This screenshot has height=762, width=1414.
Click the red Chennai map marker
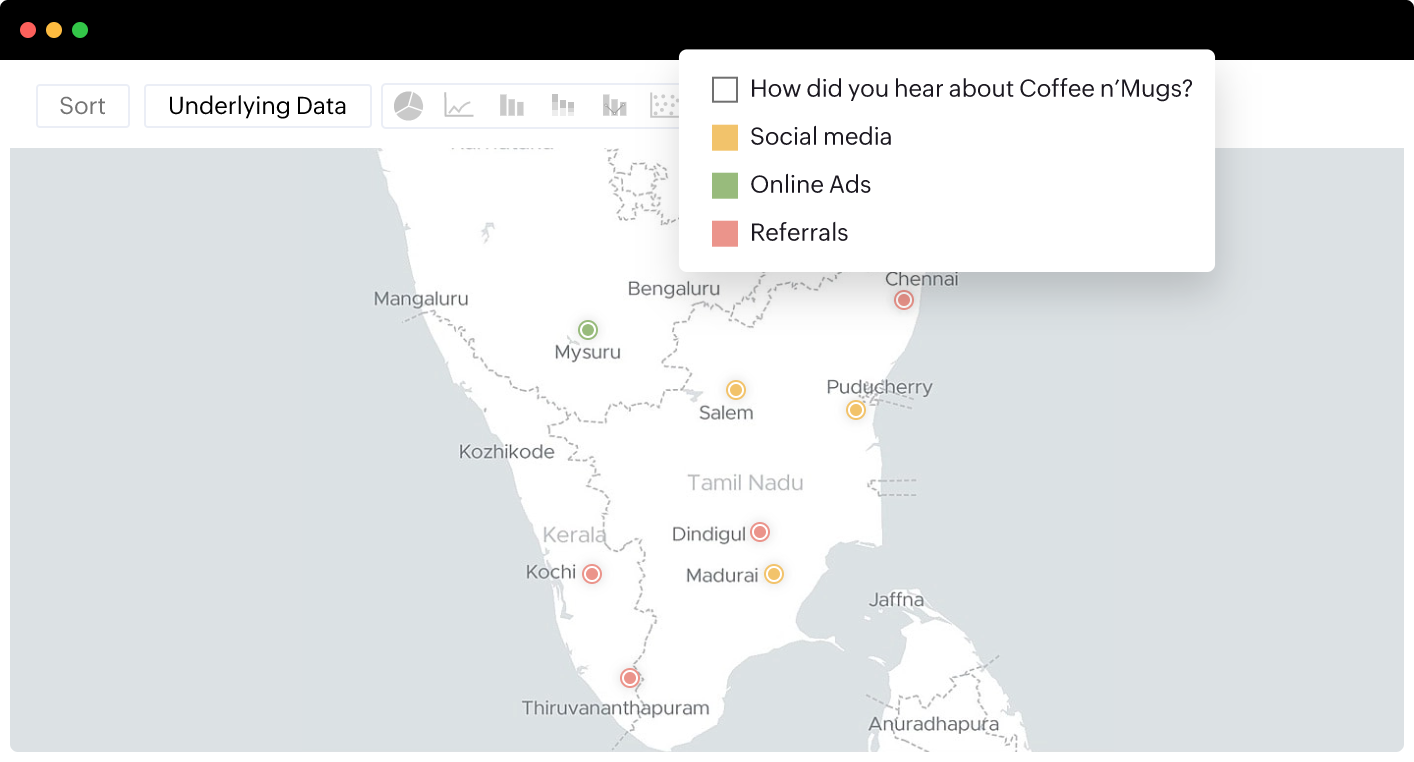pyautogui.click(x=904, y=300)
